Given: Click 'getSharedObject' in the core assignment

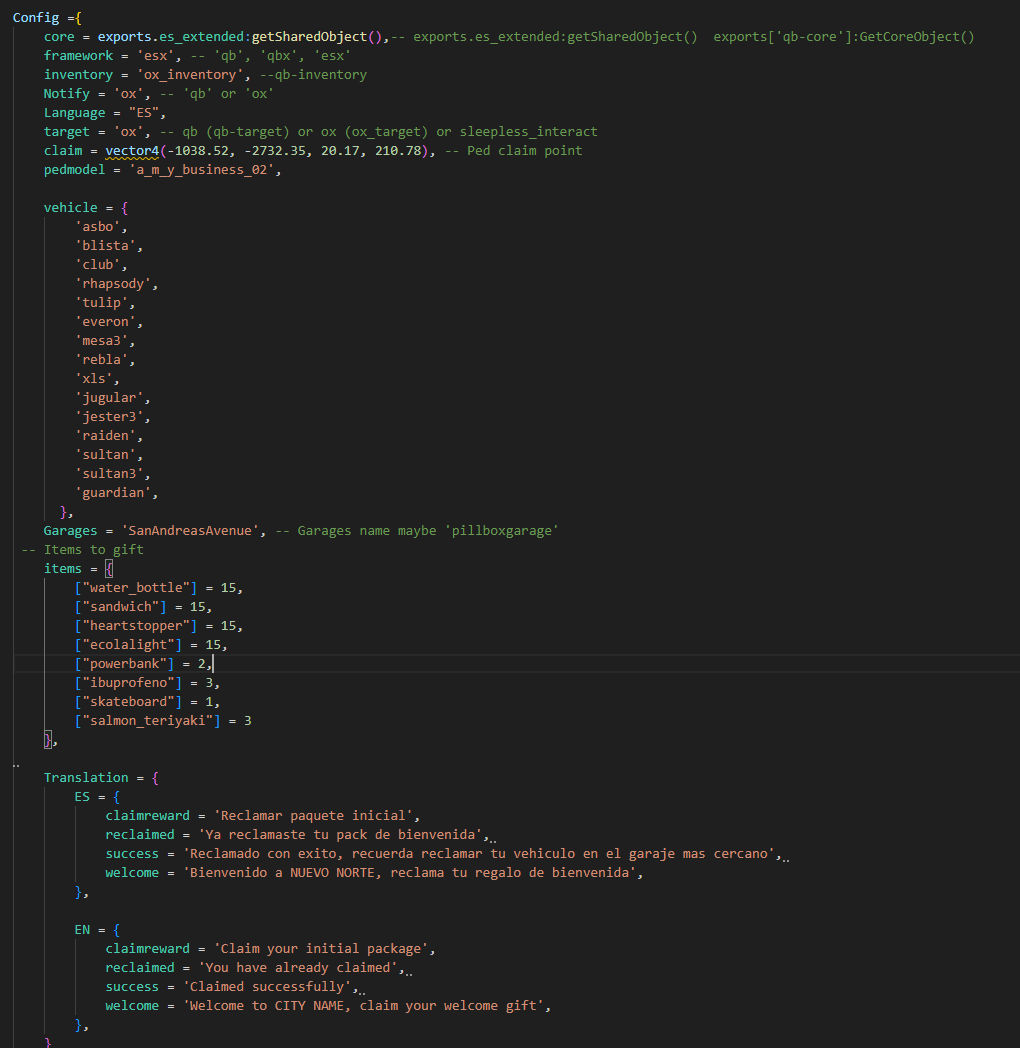Looking at the screenshot, I should 309,37.
